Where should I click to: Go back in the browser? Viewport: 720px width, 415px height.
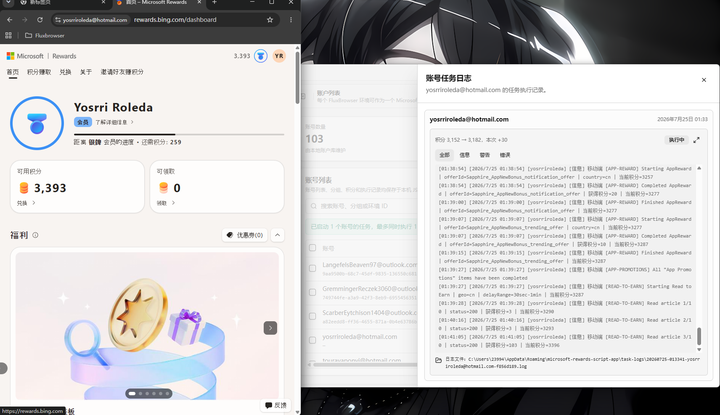click(x=10, y=20)
